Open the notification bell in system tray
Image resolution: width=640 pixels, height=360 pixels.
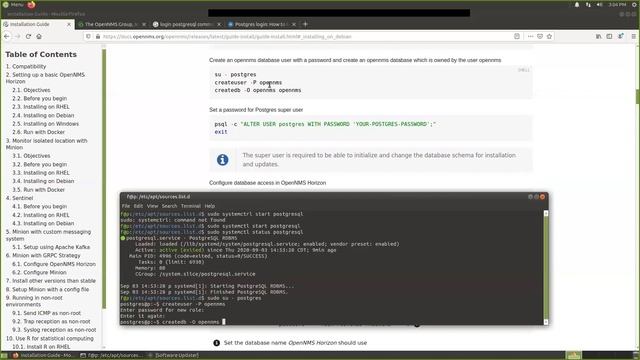[577, 4]
